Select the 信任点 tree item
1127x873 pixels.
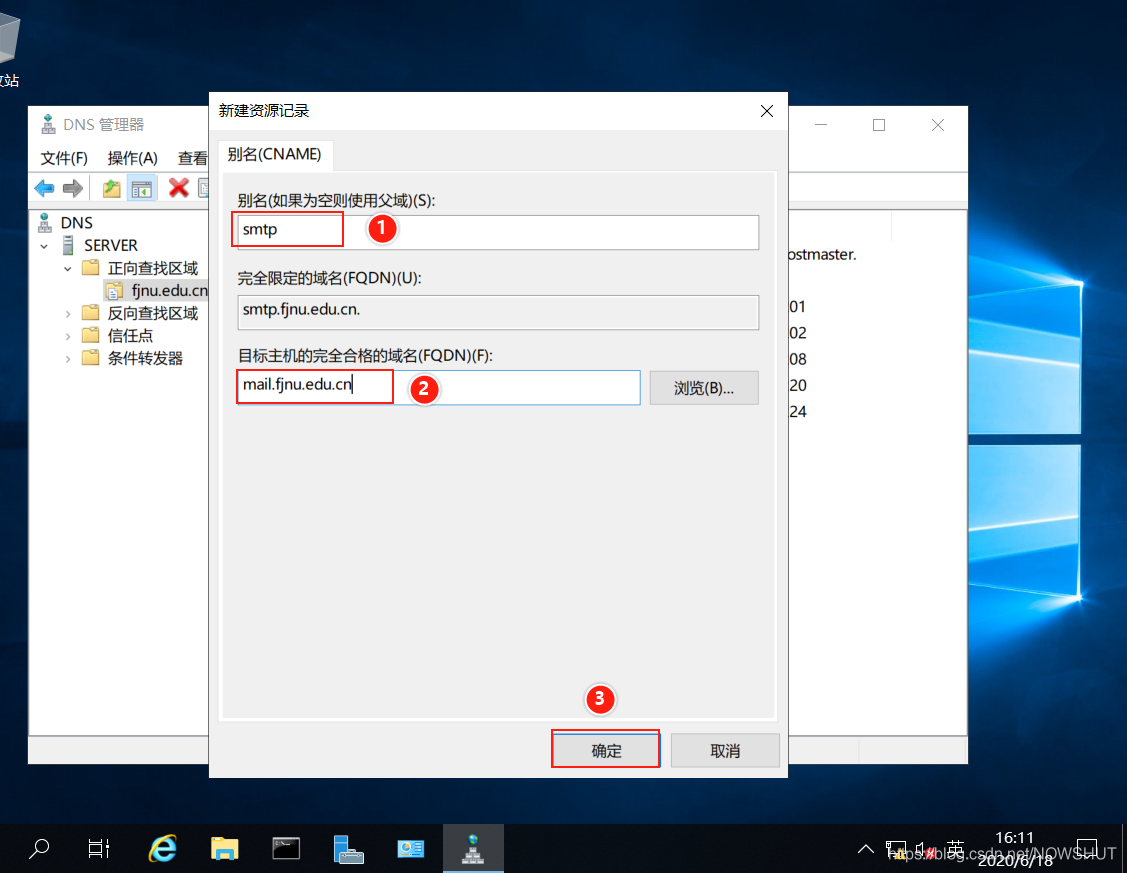130,336
